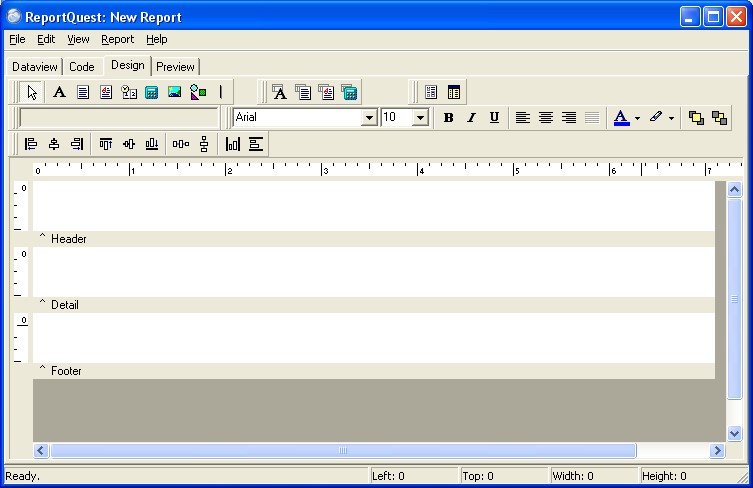The width and height of the screenshot is (753, 488).
Task: Click the scroll right arrow
Action: coord(717,451)
